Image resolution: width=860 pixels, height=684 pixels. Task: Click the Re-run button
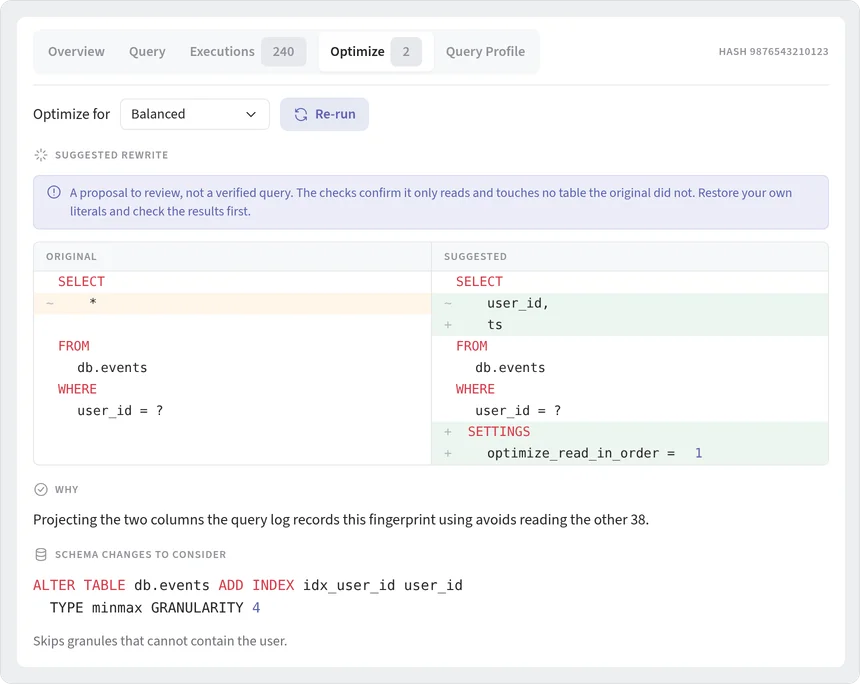pos(324,114)
